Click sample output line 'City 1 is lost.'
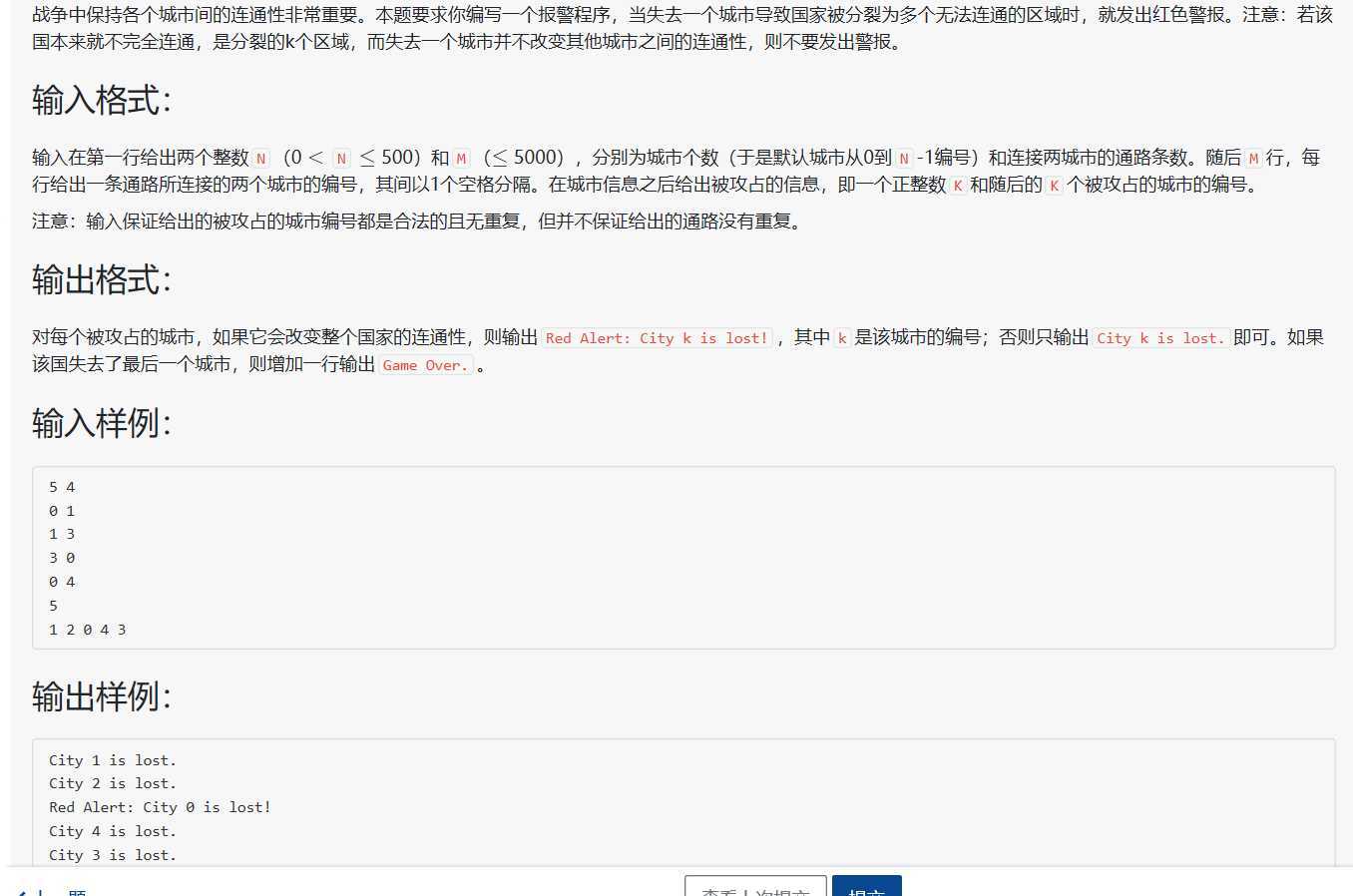 point(113,760)
